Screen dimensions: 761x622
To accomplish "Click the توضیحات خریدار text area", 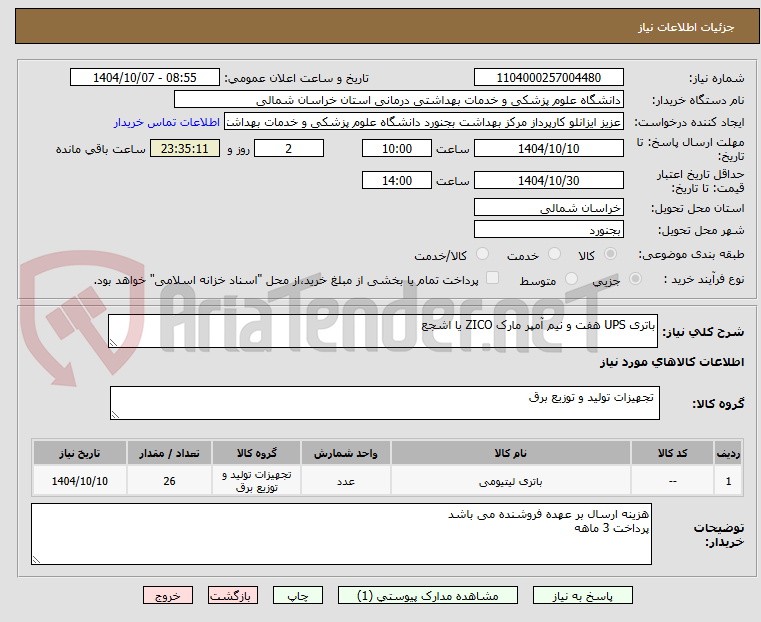I will pos(341,534).
